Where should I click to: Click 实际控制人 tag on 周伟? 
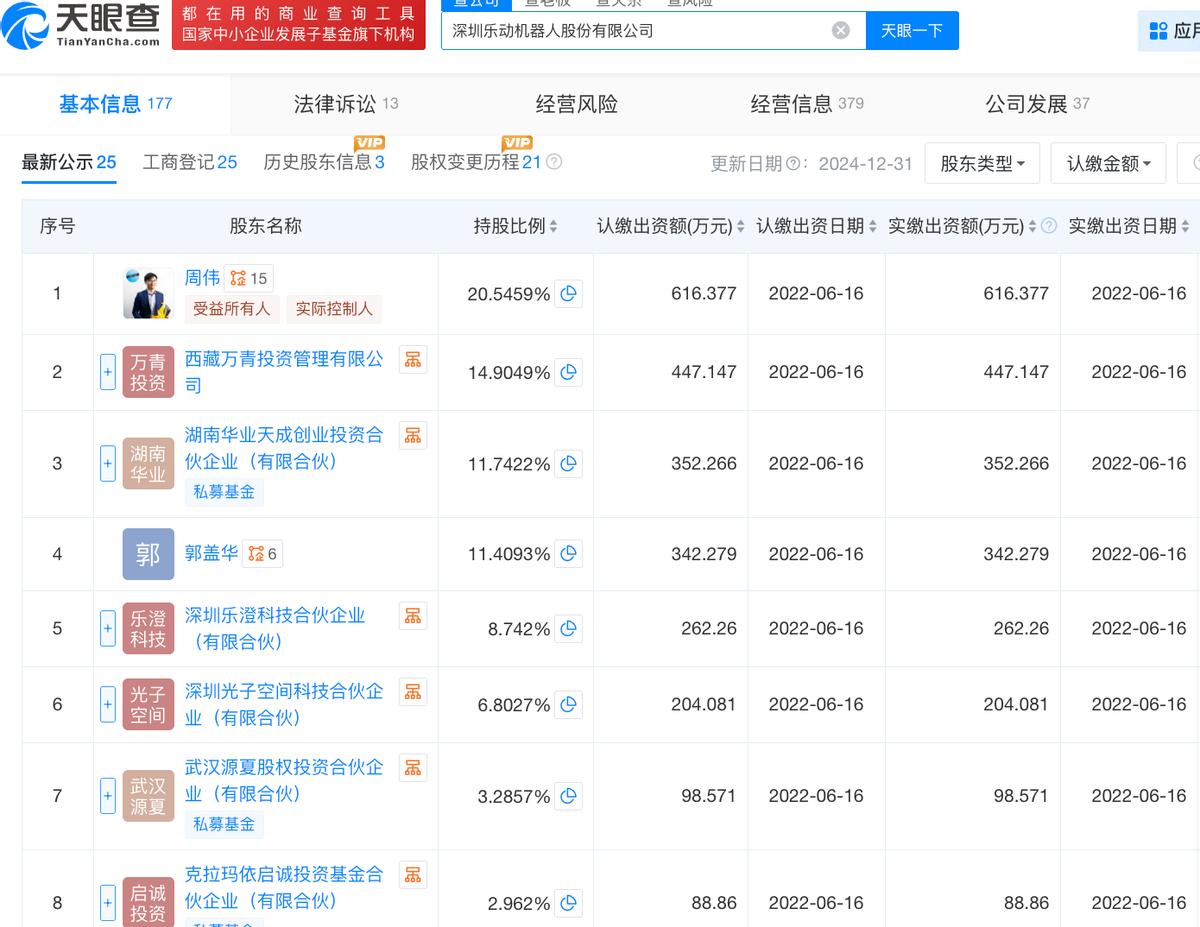coord(334,309)
